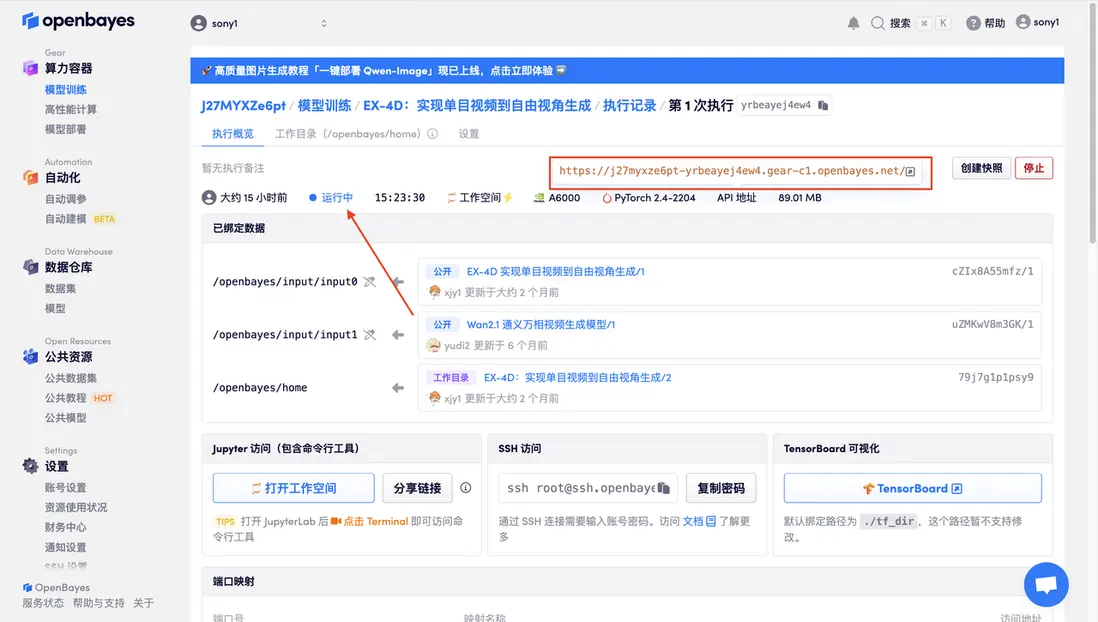Open 模型训练 in sidebar

tap(66, 90)
